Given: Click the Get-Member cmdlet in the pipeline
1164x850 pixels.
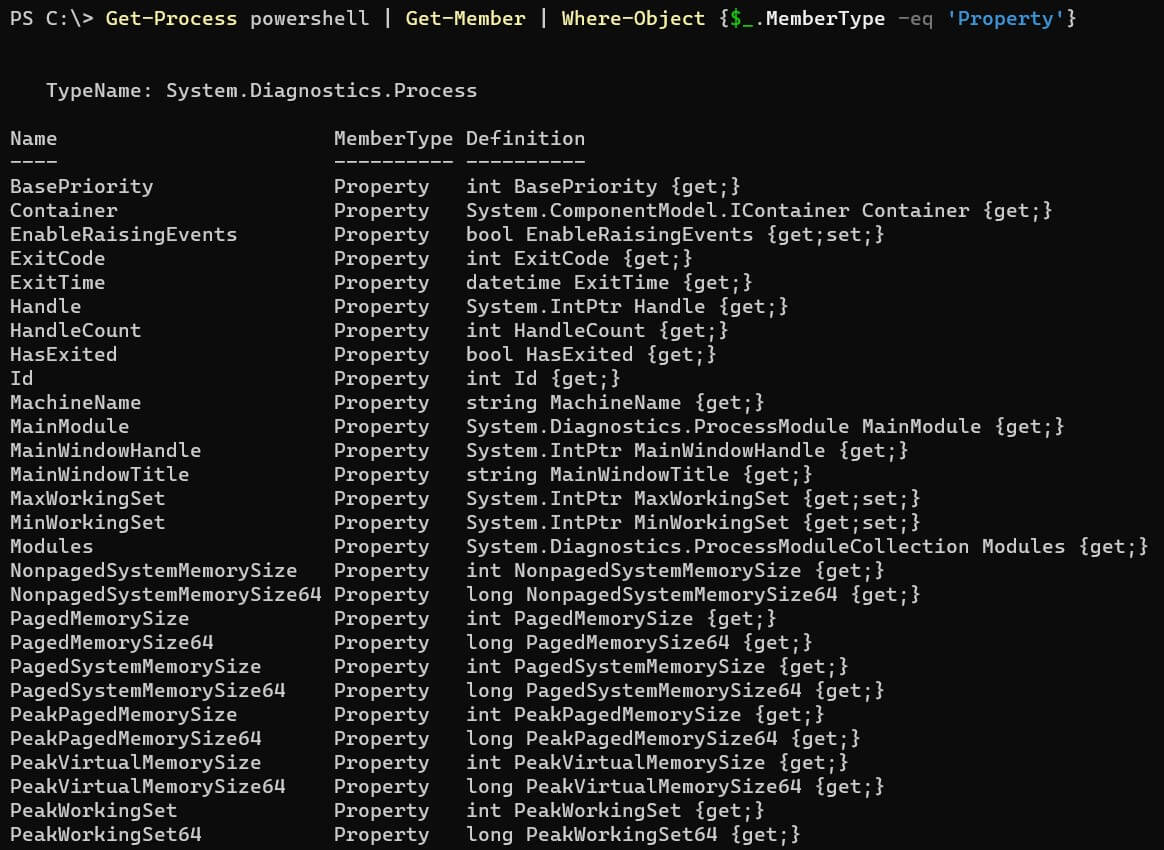Looking at the screenshot, I should point(465,18).
